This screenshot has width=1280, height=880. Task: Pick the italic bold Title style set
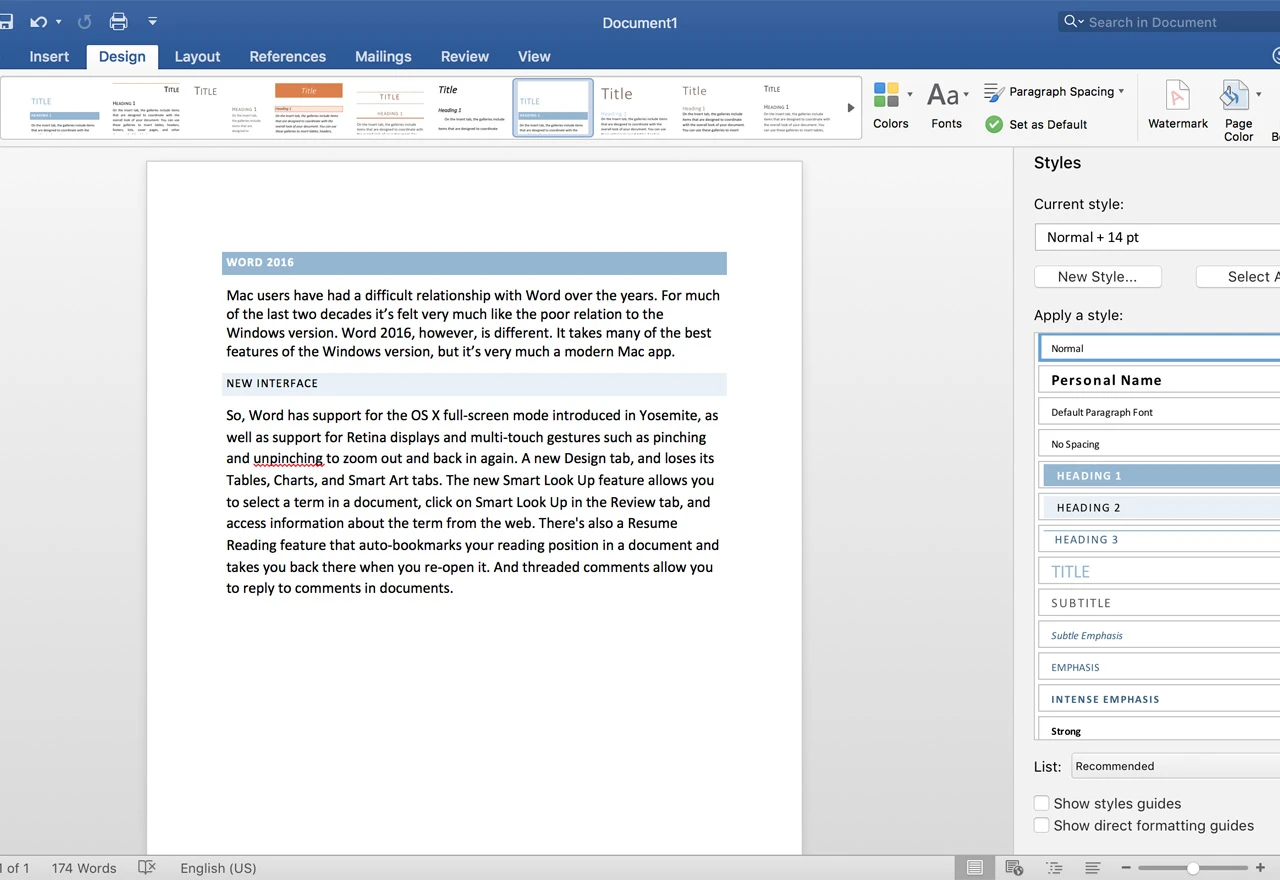470,108
